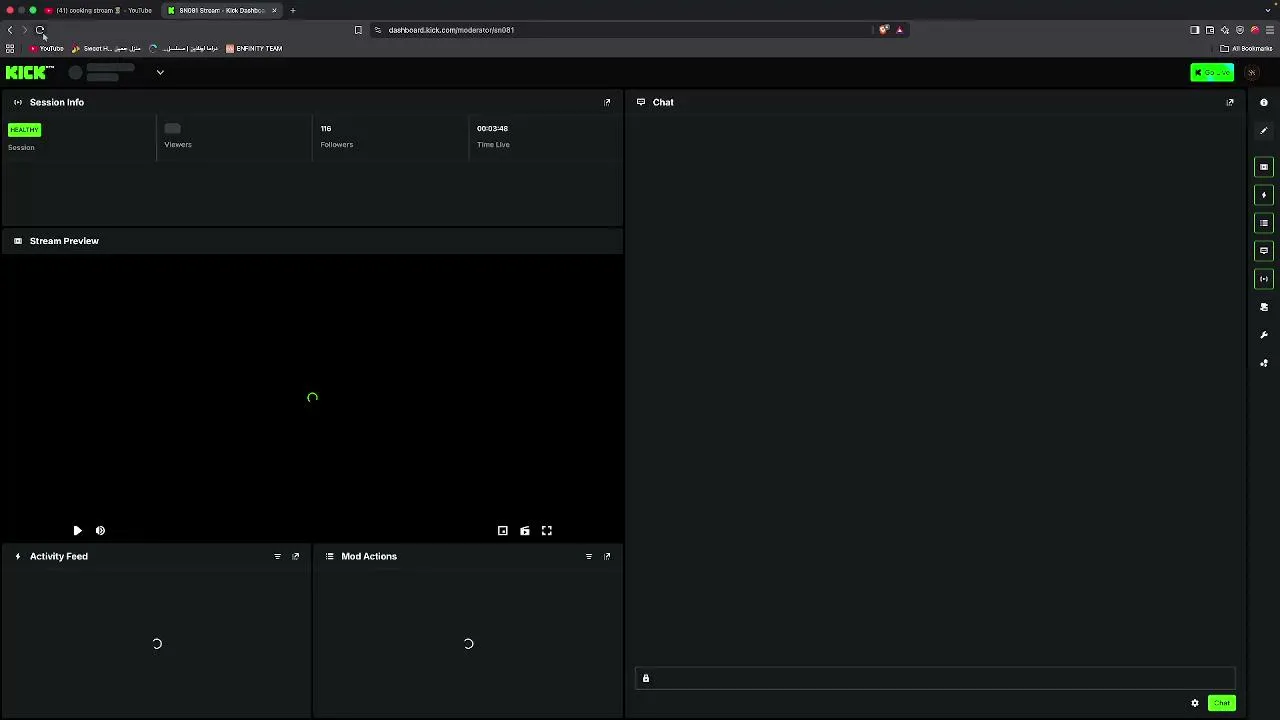Reload the page

(40, 30)
